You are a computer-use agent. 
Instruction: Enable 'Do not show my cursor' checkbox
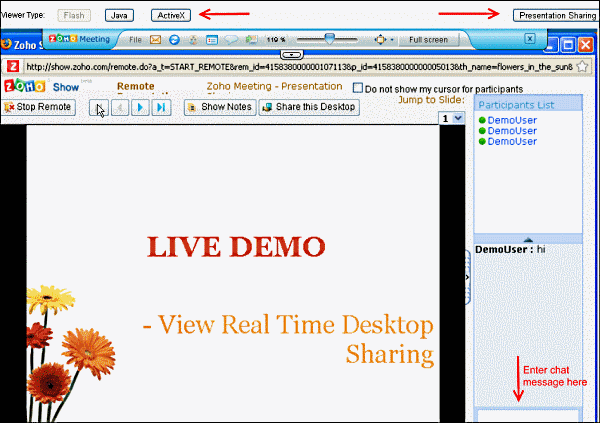pyautogui.click(x=359, y=88)
